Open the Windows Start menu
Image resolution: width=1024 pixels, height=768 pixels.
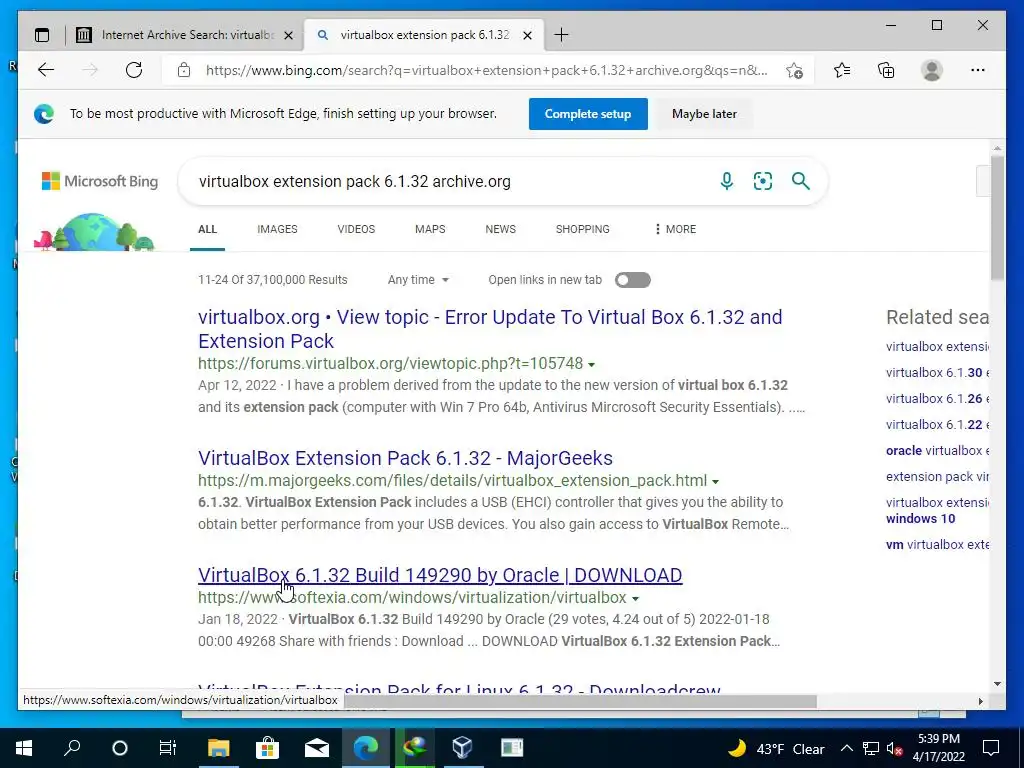tap(24, 748)
